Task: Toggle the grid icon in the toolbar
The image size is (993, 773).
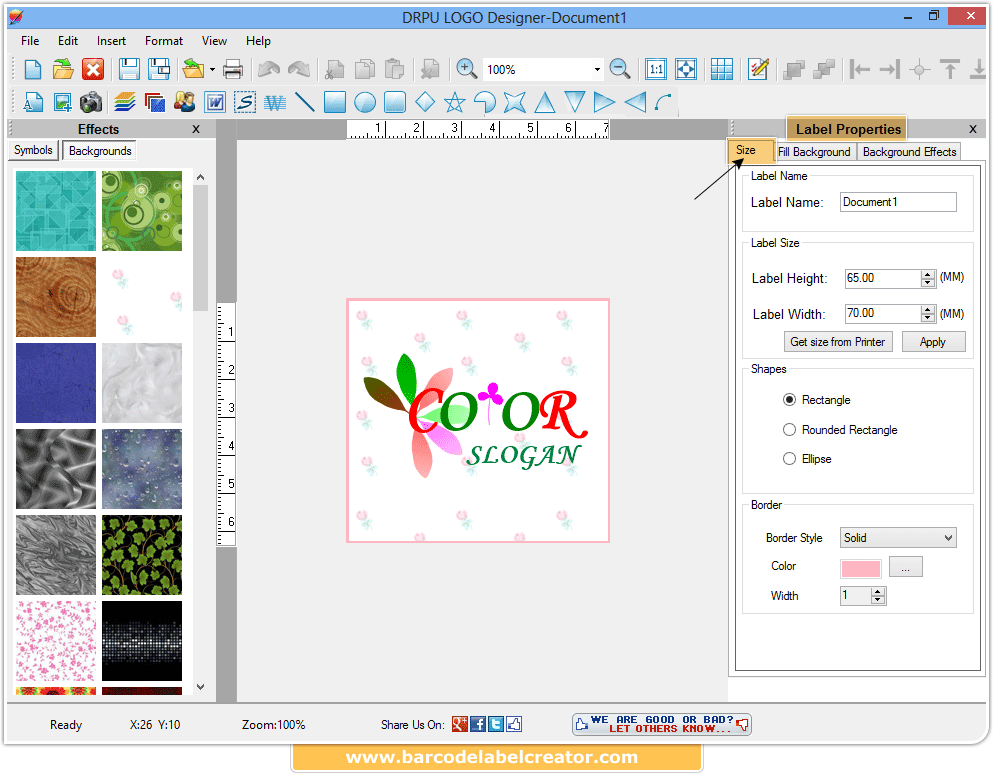Action: (x=721, y=69)
